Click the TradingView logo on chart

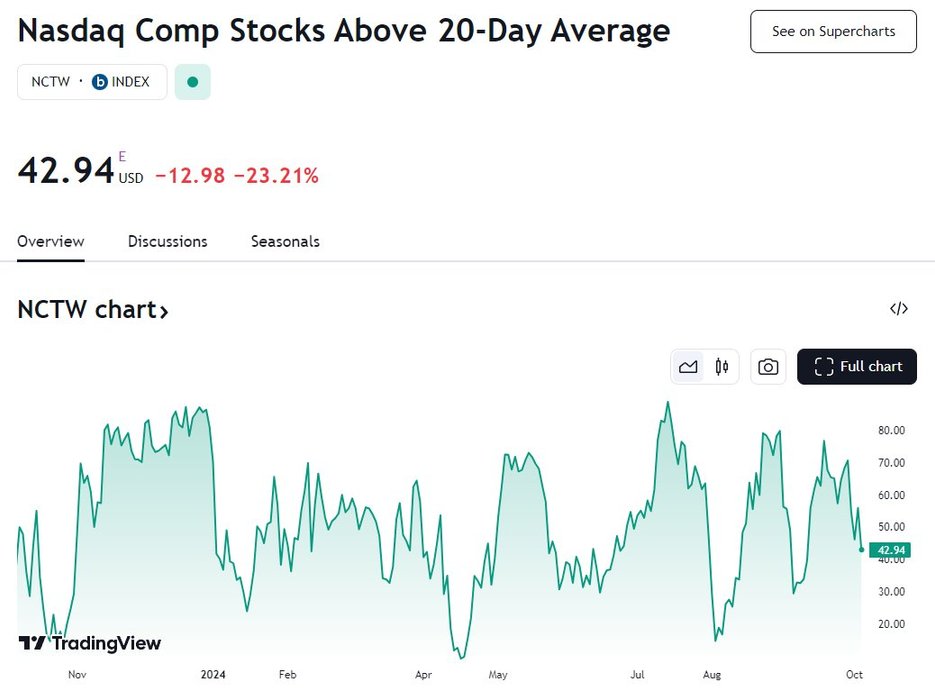tap(90, 643)
